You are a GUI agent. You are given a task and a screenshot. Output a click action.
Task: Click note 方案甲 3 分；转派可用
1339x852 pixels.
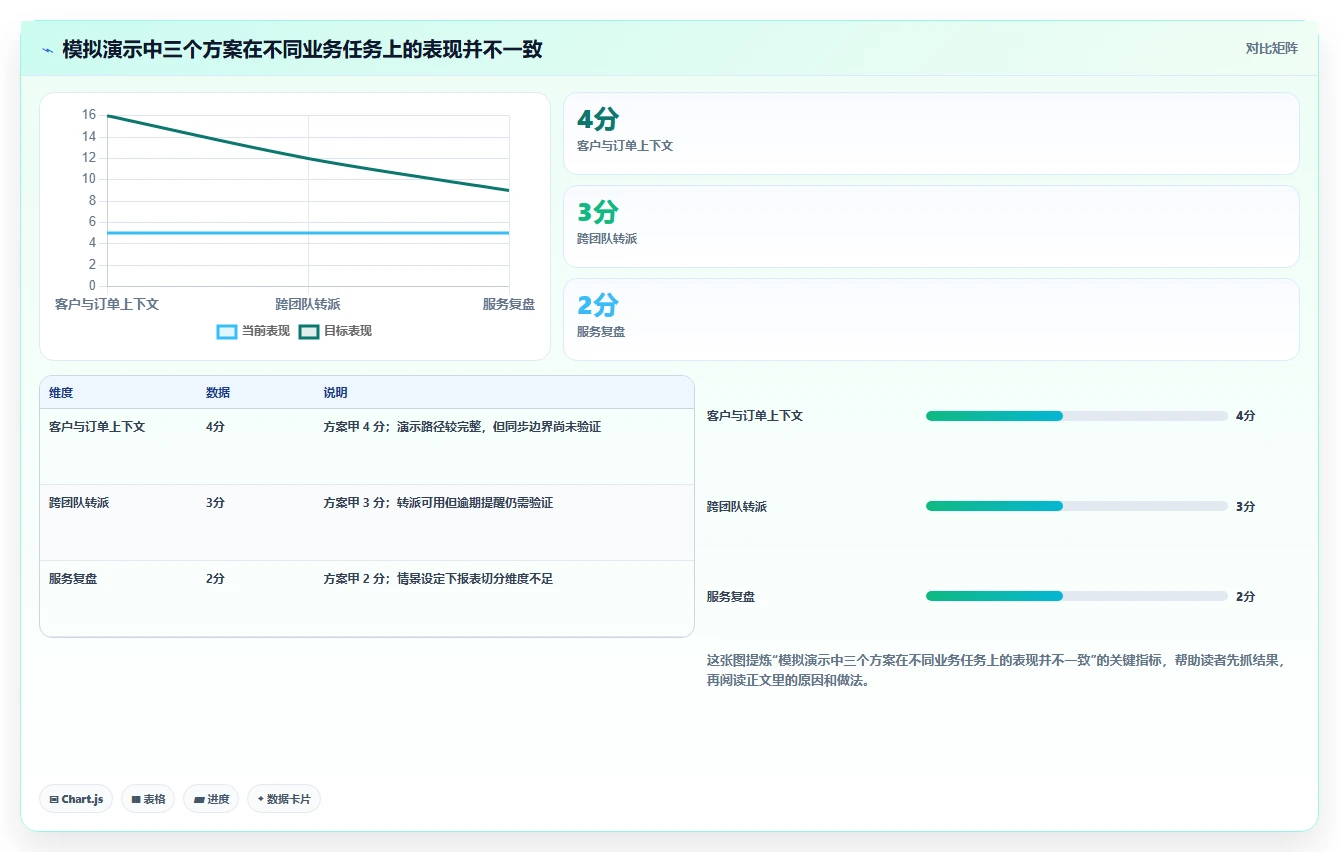click(438, 503)
